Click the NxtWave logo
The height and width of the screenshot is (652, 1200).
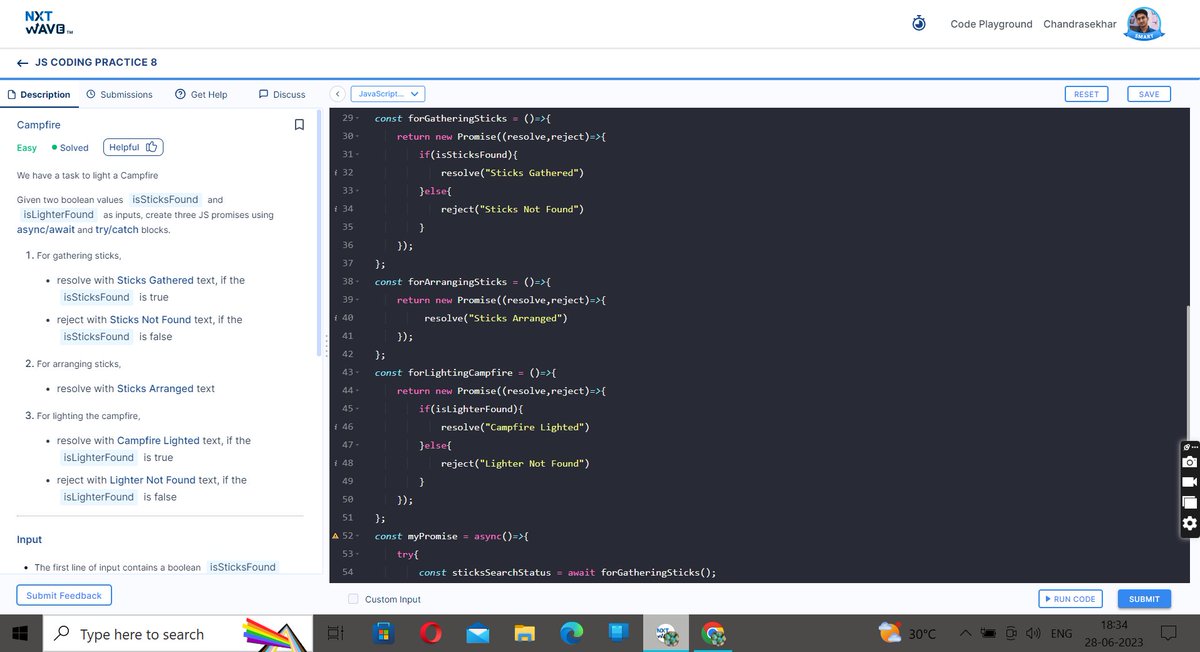(50, 22)
